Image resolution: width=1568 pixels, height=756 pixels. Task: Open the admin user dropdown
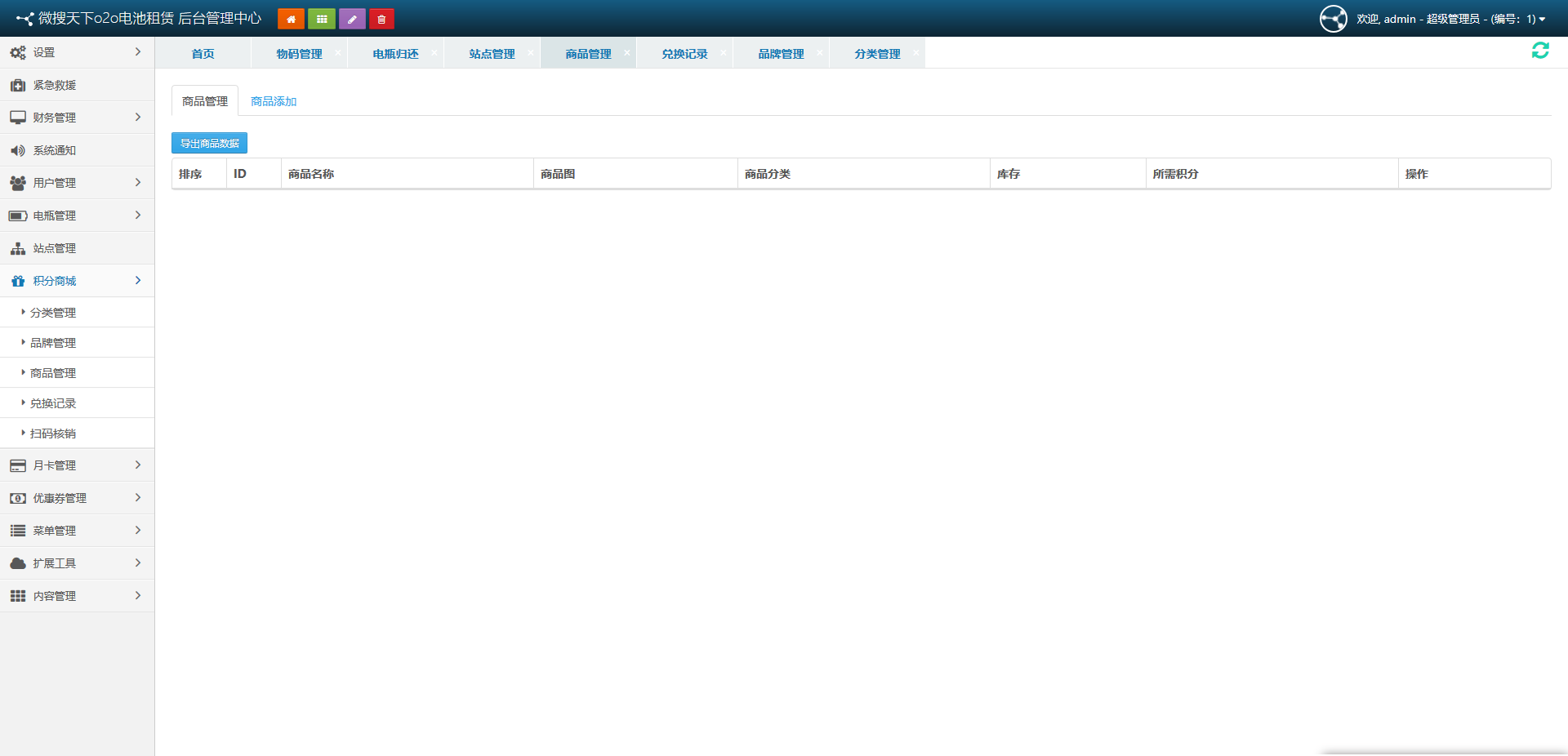[1450, 19]
